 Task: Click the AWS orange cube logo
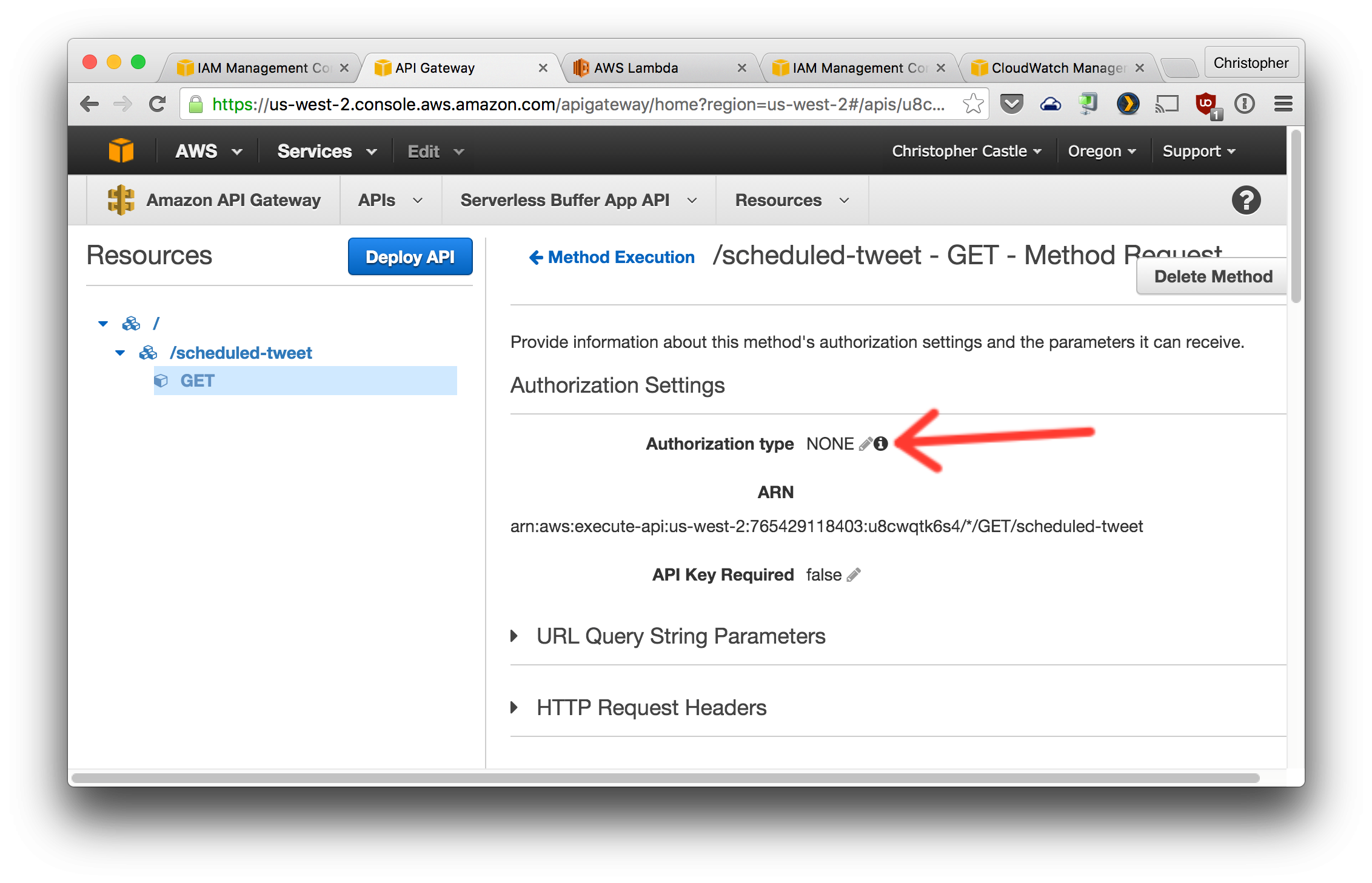point(121,151)
